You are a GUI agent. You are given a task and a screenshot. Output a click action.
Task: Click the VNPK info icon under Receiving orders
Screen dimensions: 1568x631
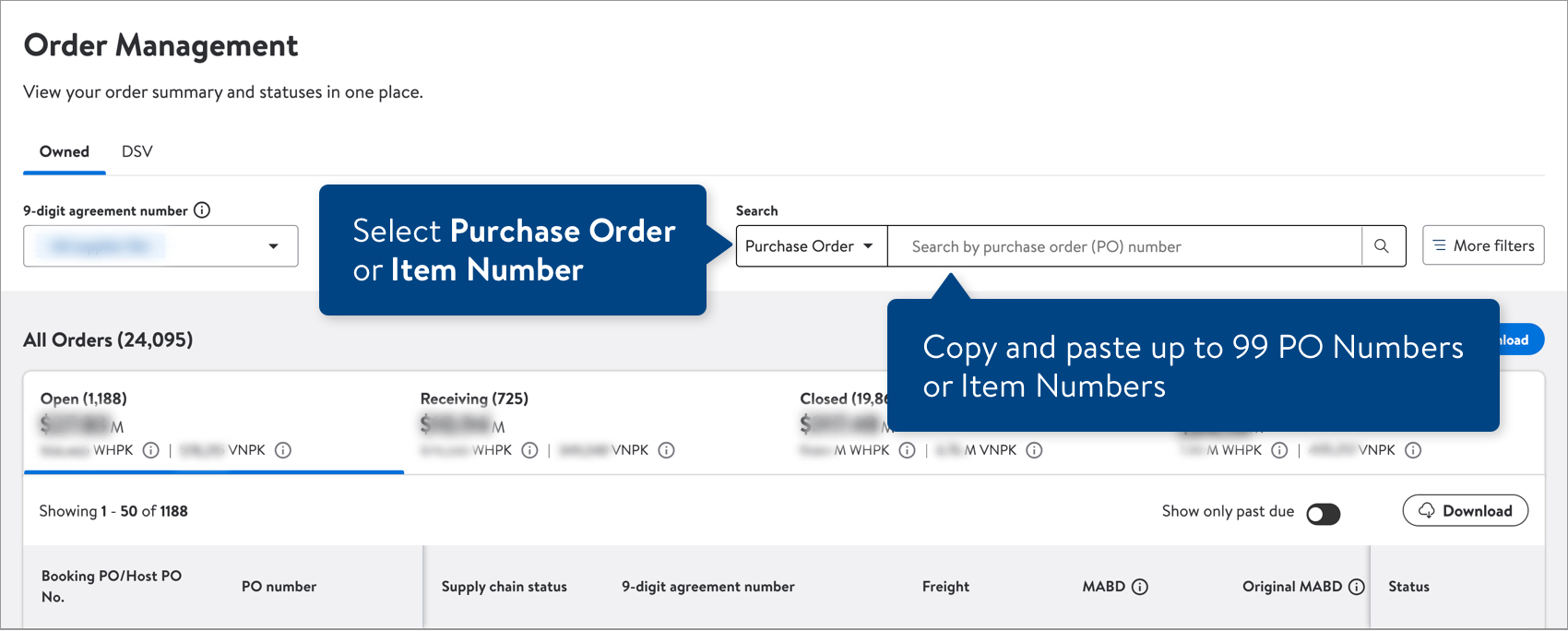(x=666, y=450)
